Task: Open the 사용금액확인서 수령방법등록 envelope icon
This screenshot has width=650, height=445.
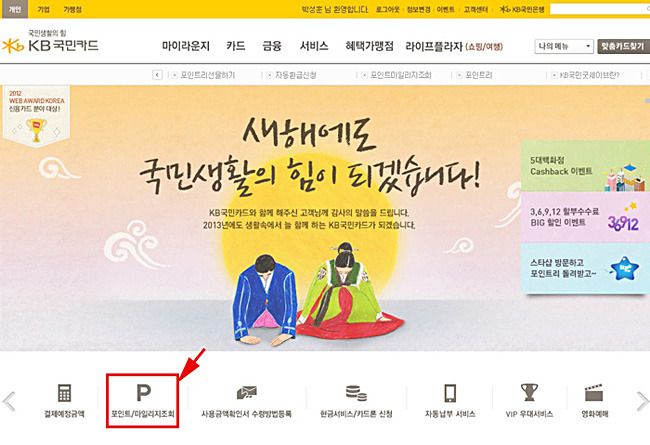Action: (x=247, y=392)
